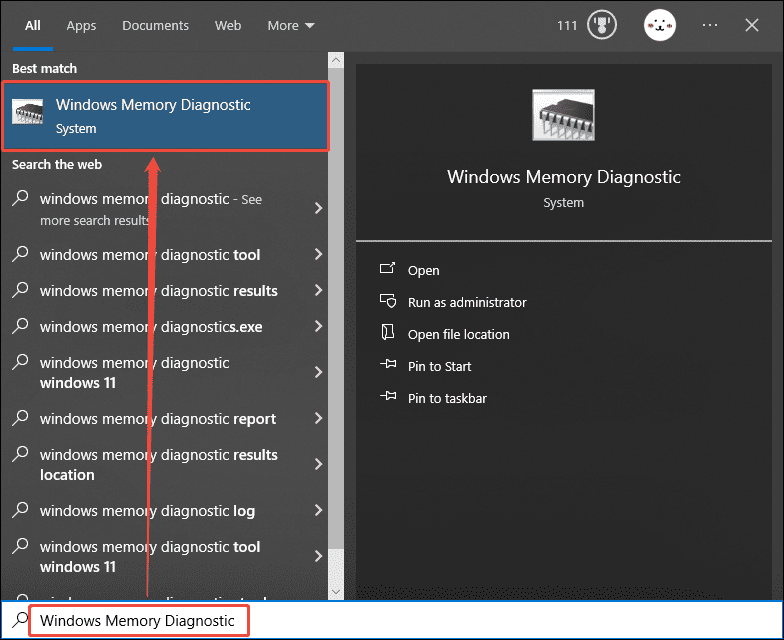The image size is (784, 640).
Task: Close the search panel with X
Action: [x=752, y=25]
